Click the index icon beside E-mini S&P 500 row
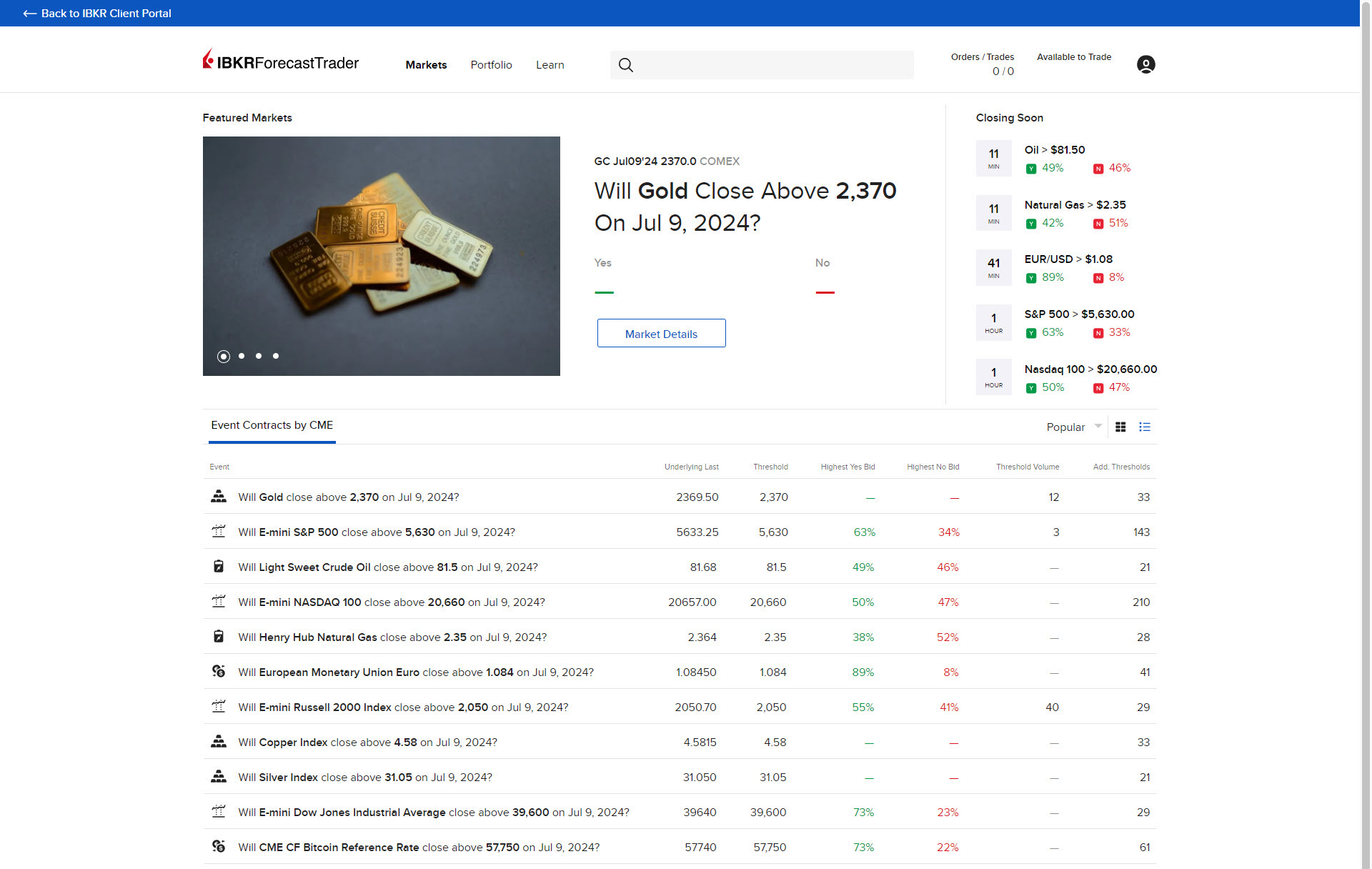Image resolution: width=1372 pixels, height=869 pixels. pos(219,531)
